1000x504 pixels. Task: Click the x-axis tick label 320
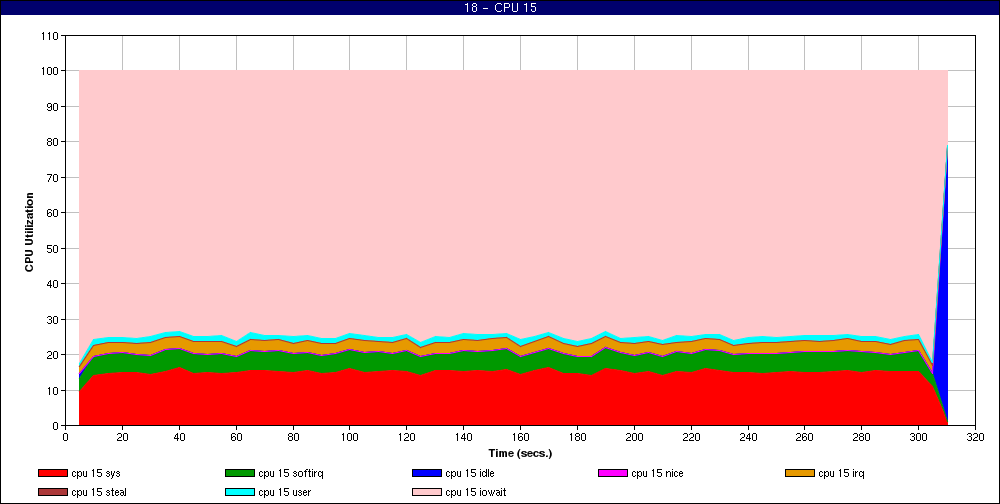[975, 437]
